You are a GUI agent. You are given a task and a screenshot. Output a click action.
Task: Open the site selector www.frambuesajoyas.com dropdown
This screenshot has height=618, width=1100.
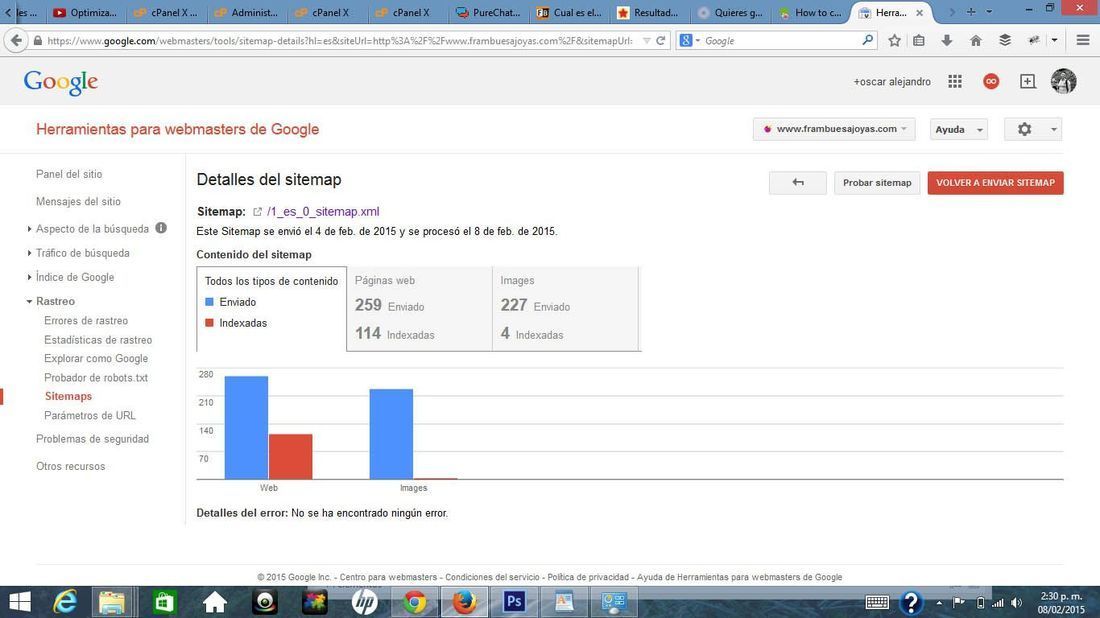tap(834, 129)
